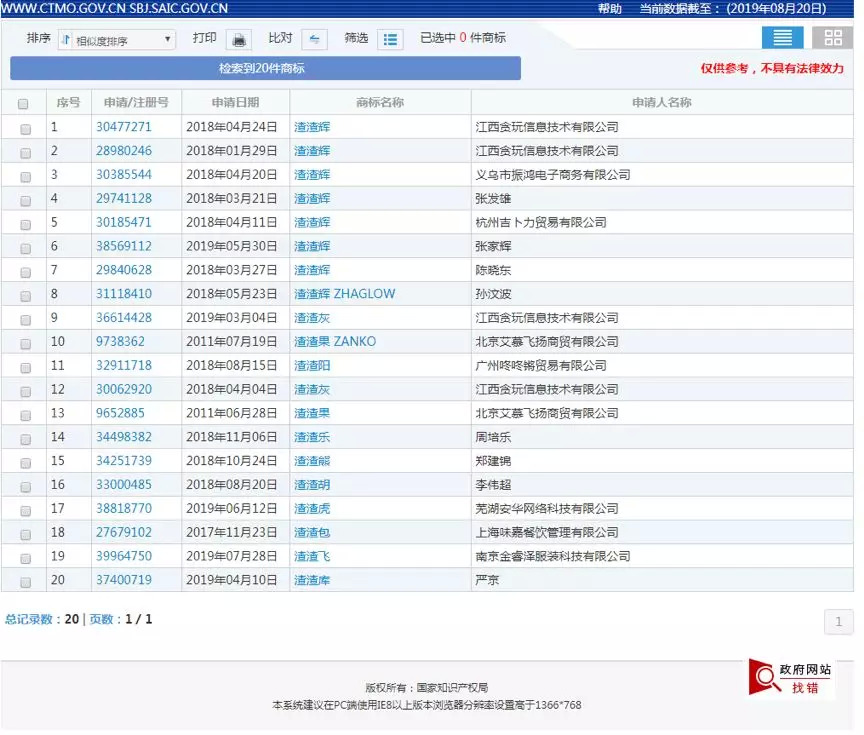Toggle the select-all checkbox in table header
Viewport: 864px width, 735px height.
click(24, 103)
